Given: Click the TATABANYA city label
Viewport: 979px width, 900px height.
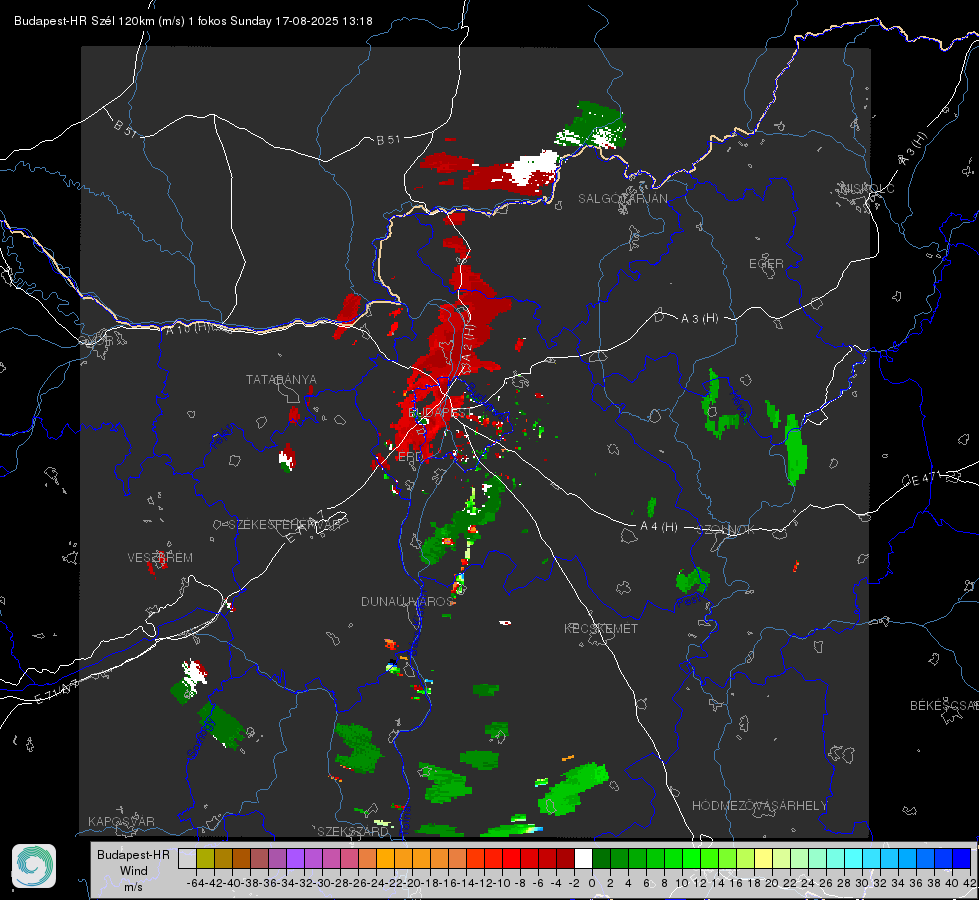Looking at the screenshot, I should click(x=281, y=379).
